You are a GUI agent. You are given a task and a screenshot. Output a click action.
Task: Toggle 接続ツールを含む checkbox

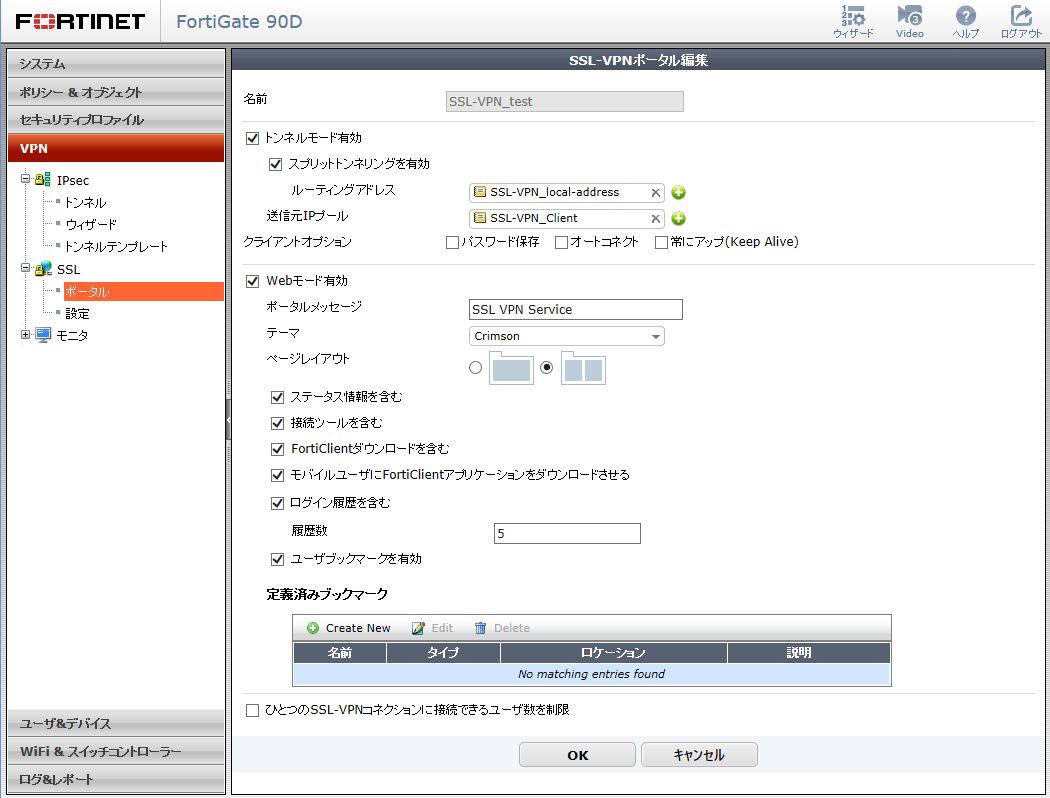pyautogui.click(x=277, y=423)
